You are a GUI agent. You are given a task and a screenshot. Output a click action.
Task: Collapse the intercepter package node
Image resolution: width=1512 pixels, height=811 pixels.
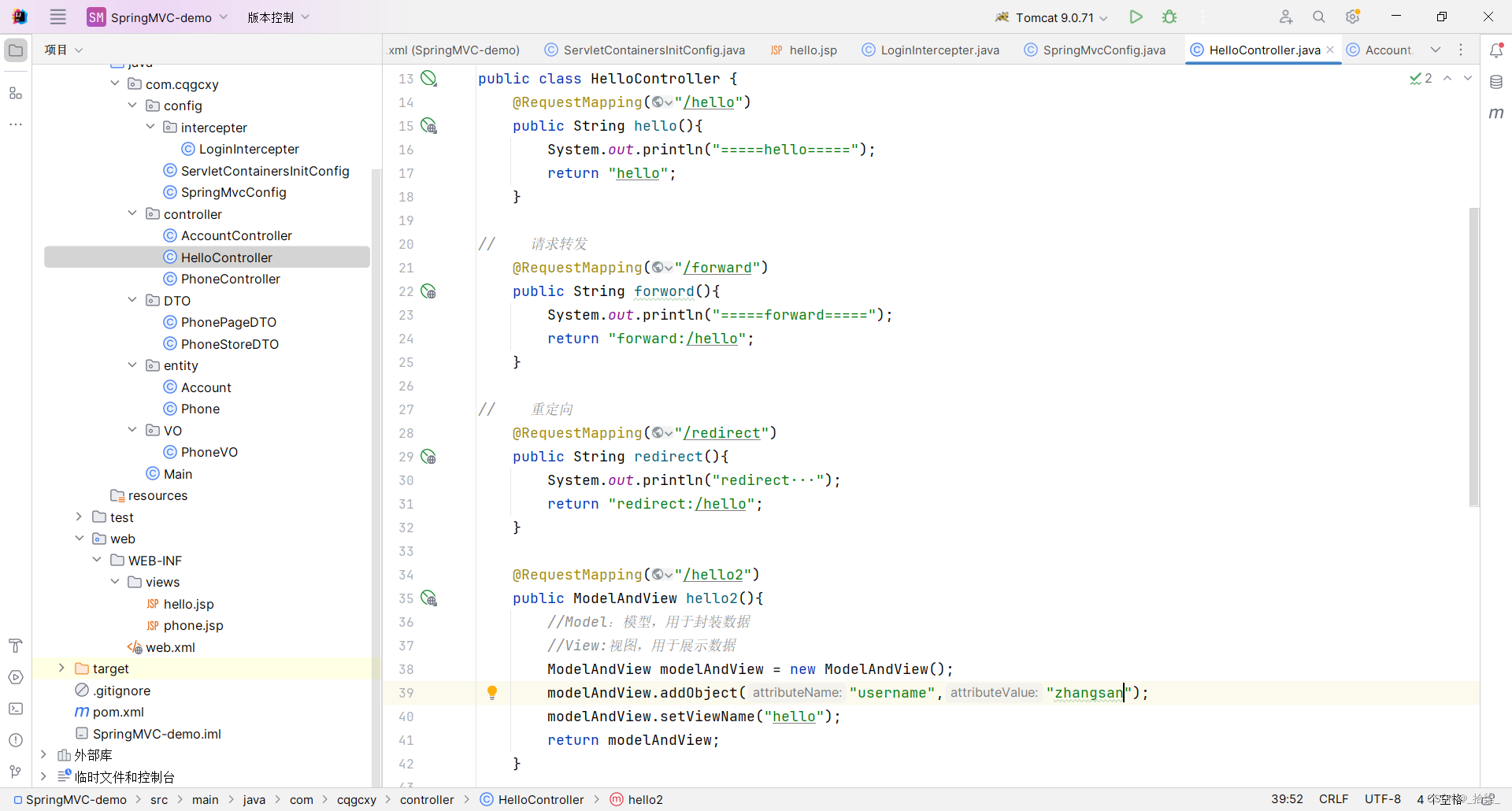coord(149,127)
